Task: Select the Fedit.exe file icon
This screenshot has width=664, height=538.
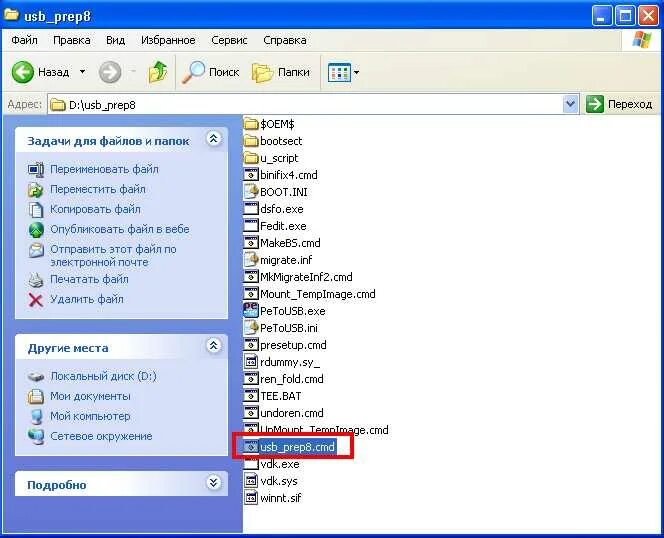Action: coord(251,226)
